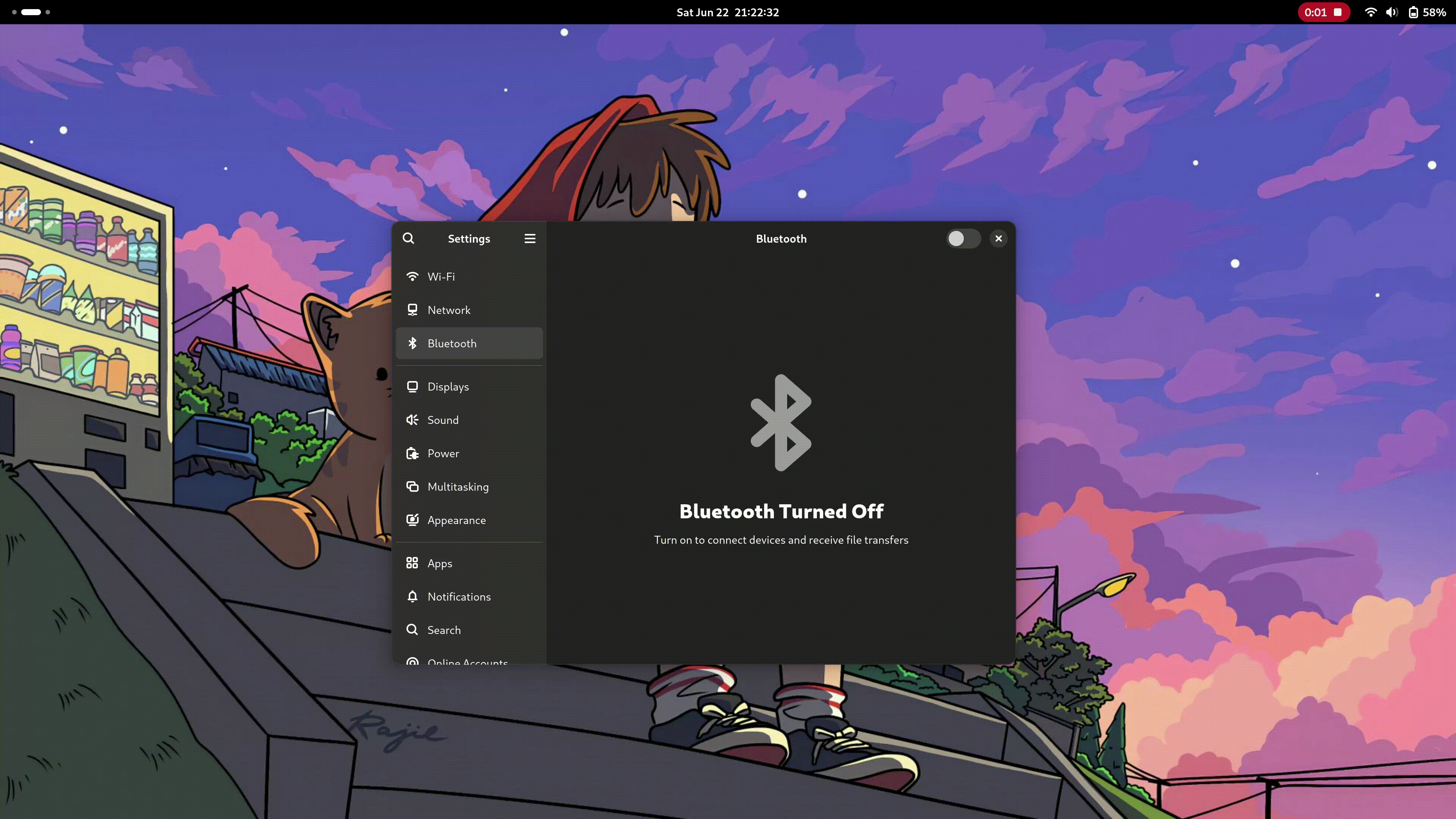This screenshot has height=819, width=1456.
Task: Click the 58% battery percentage text
Action: coord(1434,12)
